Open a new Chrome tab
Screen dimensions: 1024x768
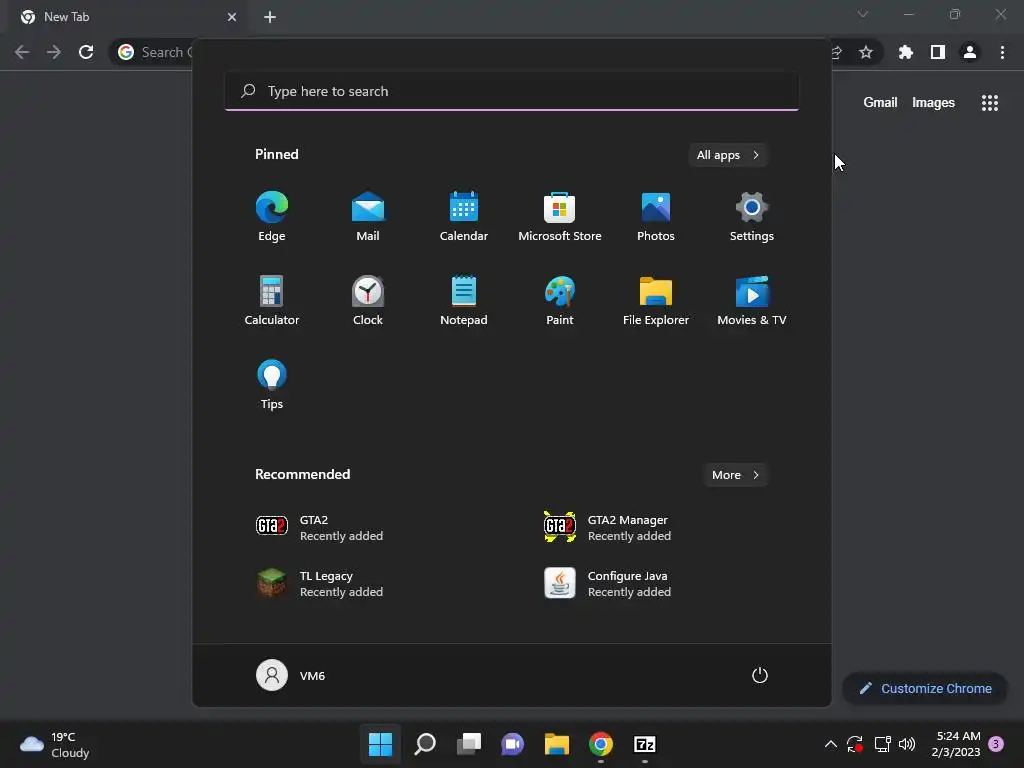tap(270, 17)
